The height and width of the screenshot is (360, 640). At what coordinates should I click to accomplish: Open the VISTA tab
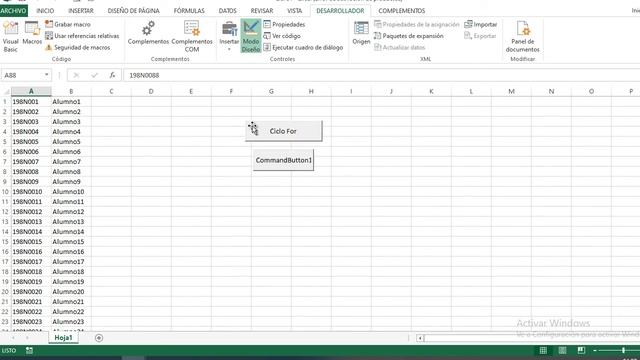tap(294, 11)
